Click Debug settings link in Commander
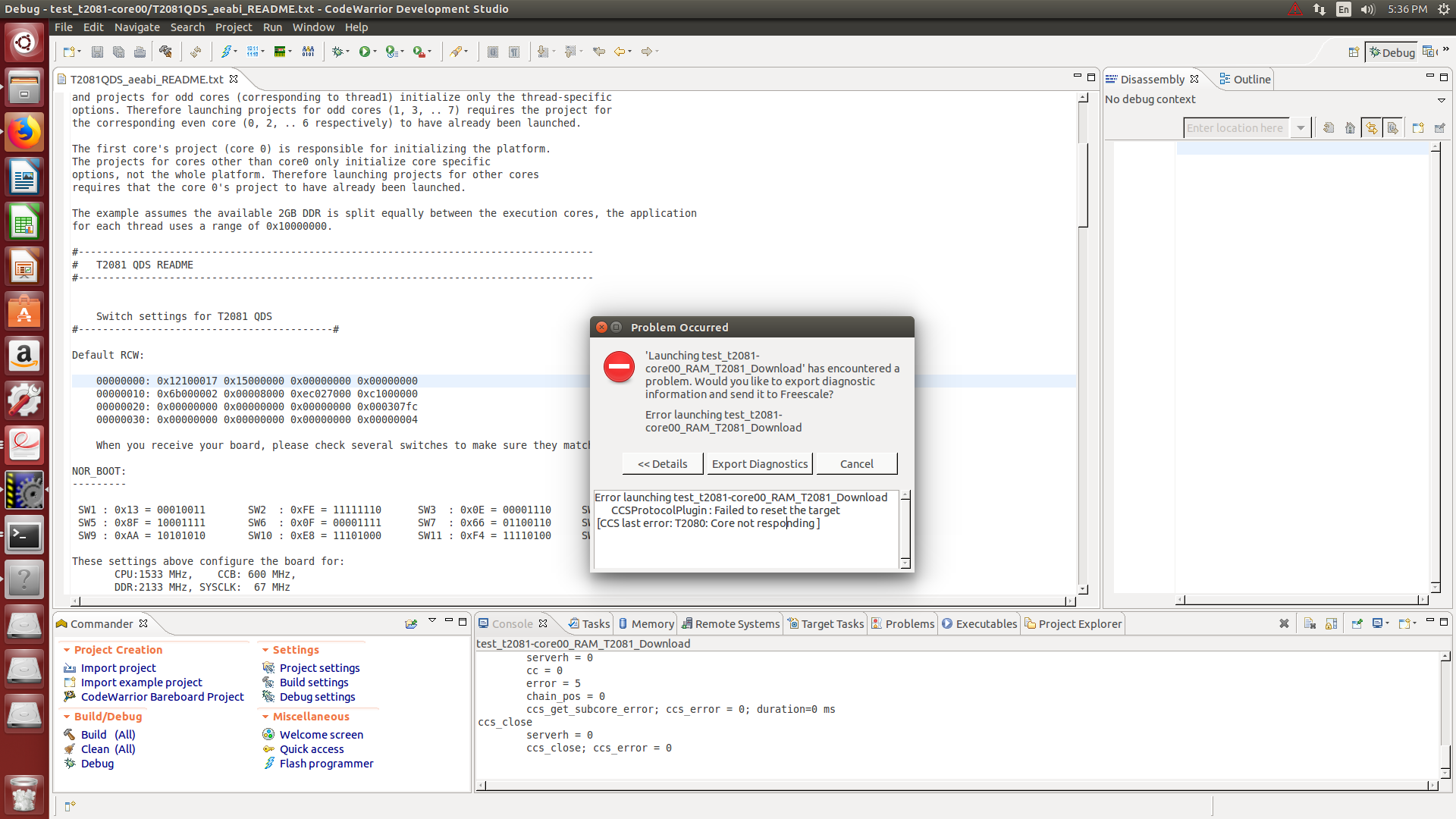 (x=317, y=697)
